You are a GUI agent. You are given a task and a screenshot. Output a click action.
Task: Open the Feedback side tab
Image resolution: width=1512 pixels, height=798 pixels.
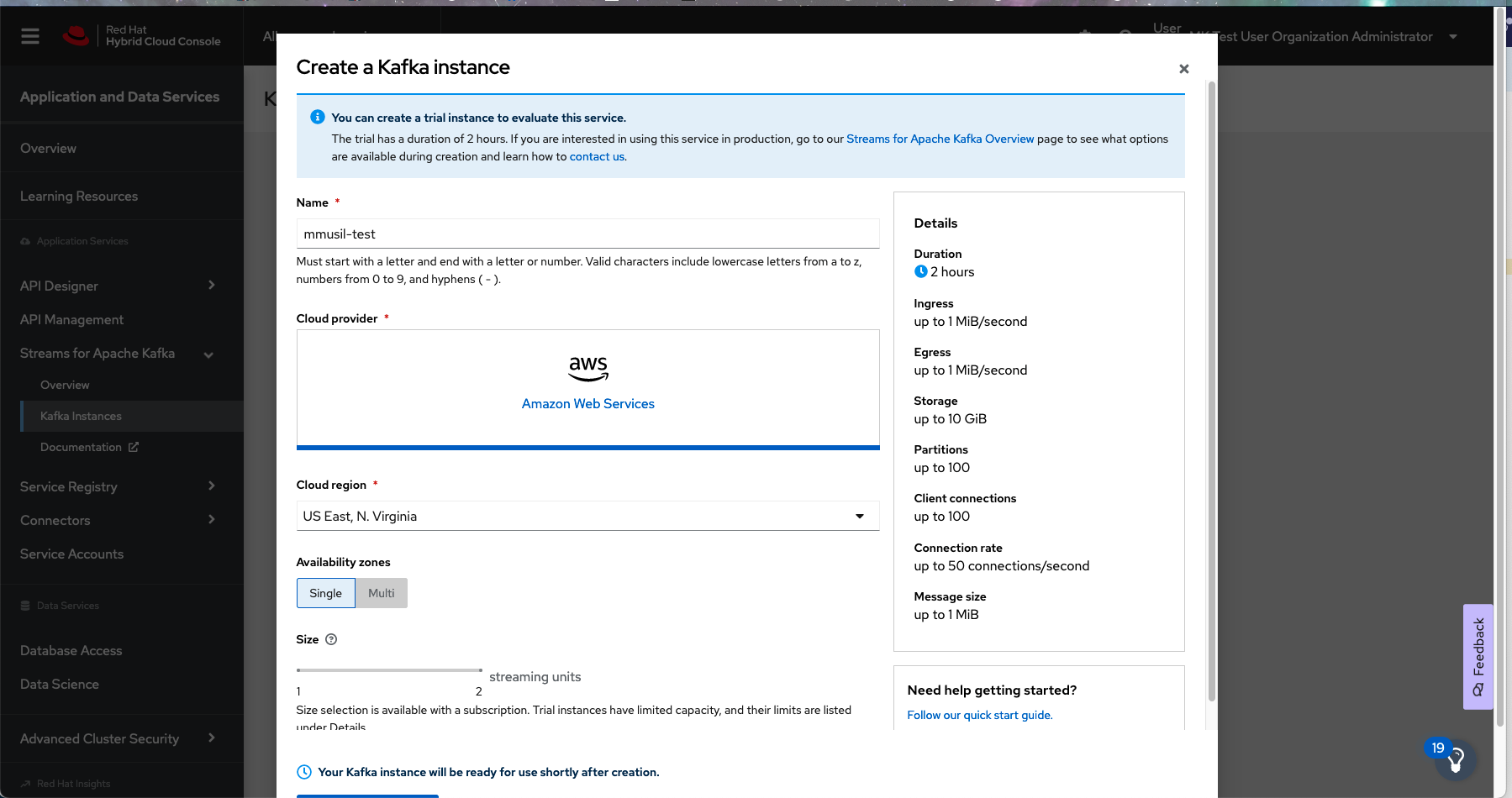click(x=1478, y=656)
